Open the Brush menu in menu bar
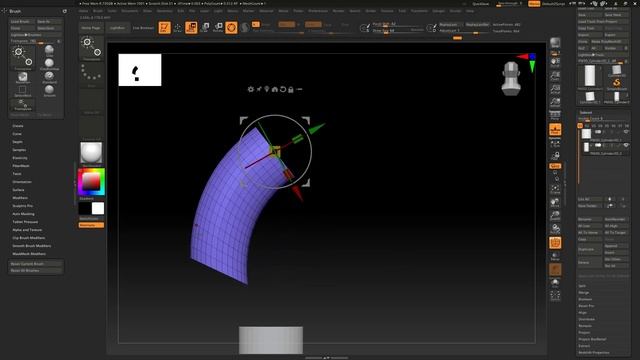The width and height of the screenshot is (640, 360). pos(98,11)
